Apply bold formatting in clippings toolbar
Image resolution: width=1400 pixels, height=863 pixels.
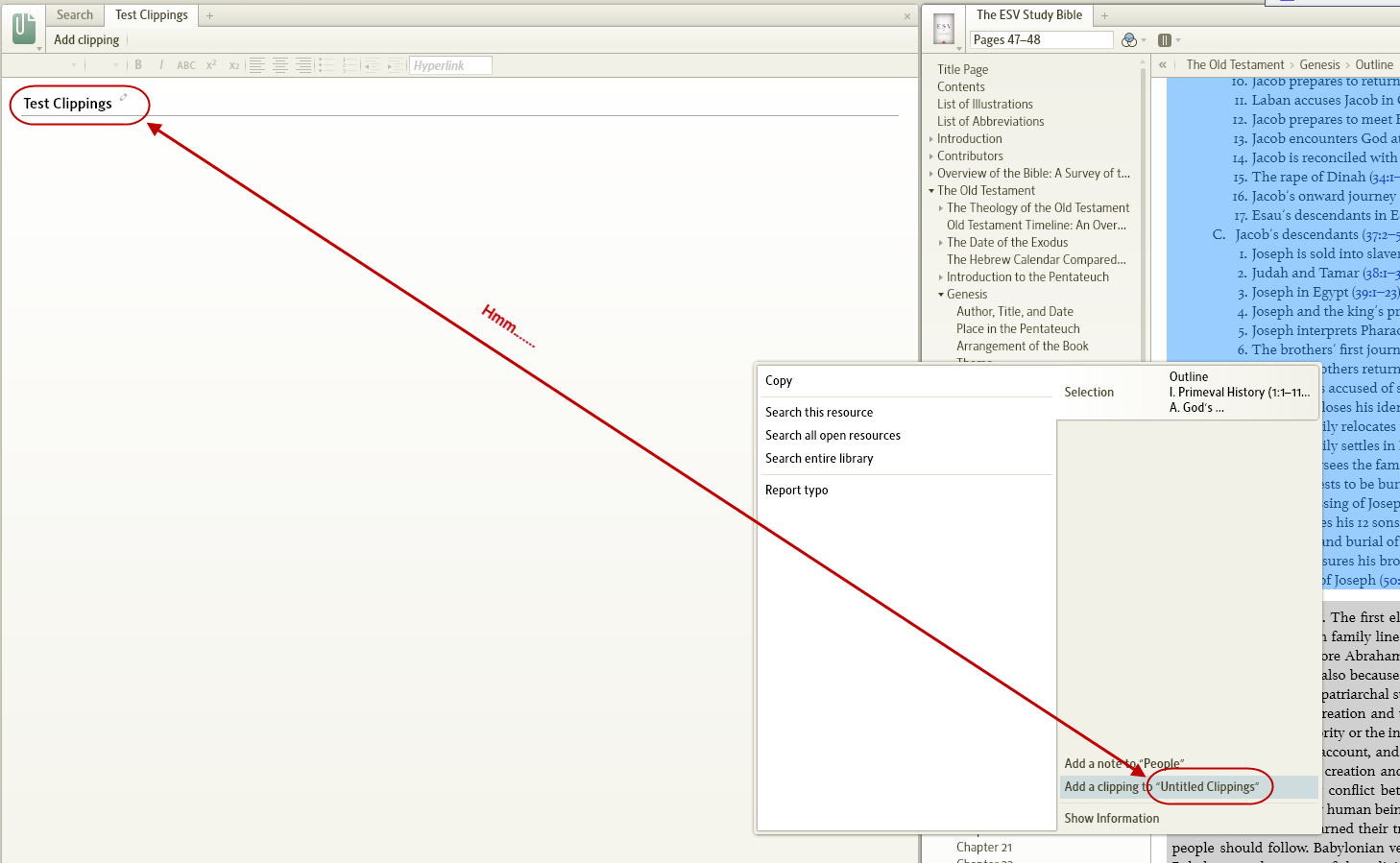pos(138,65)
